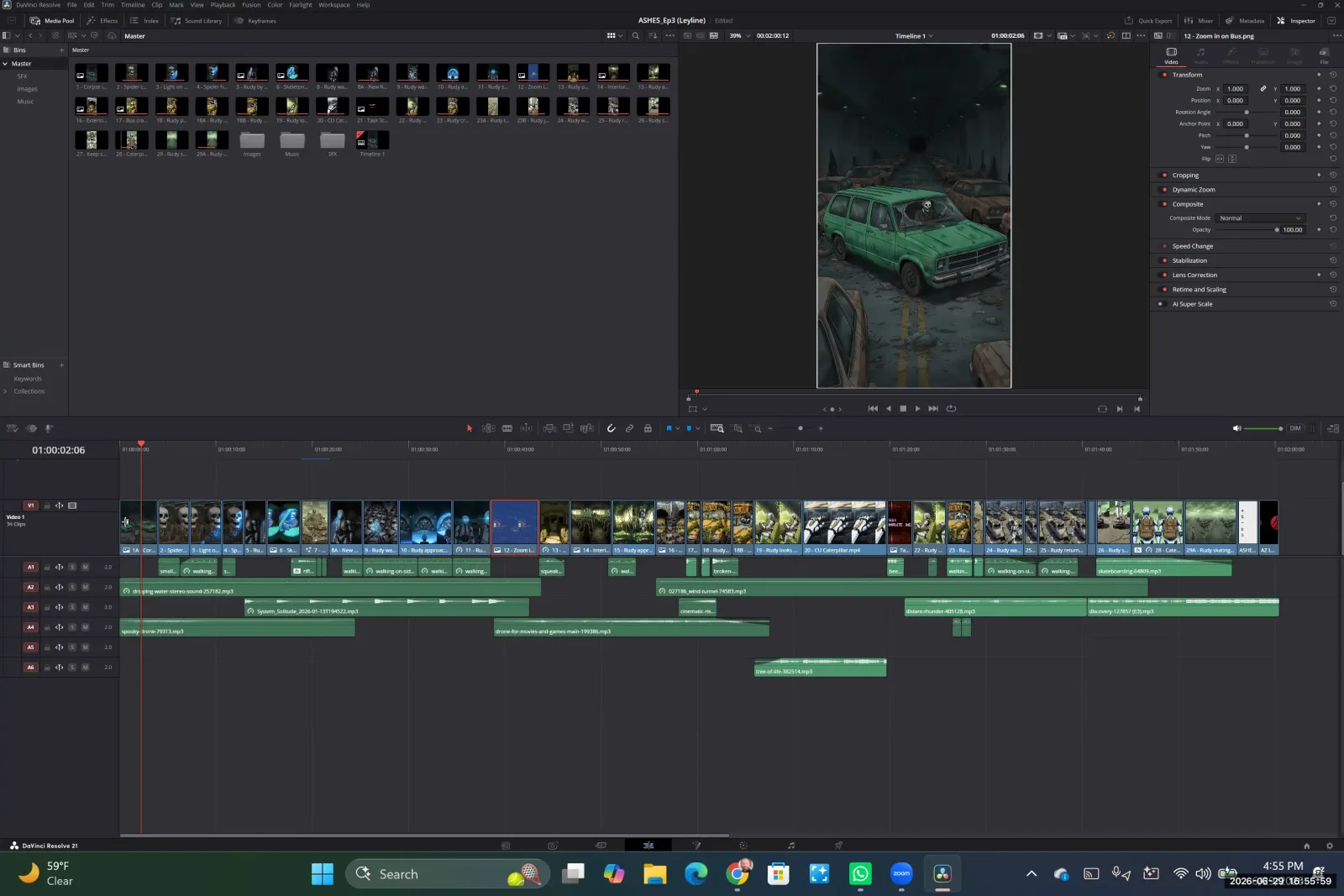This screenshot has width=1344, height=896.
Task: Open Chrome from the Windows taskbar
Action: pyautogui.click(x=738, y=874)
